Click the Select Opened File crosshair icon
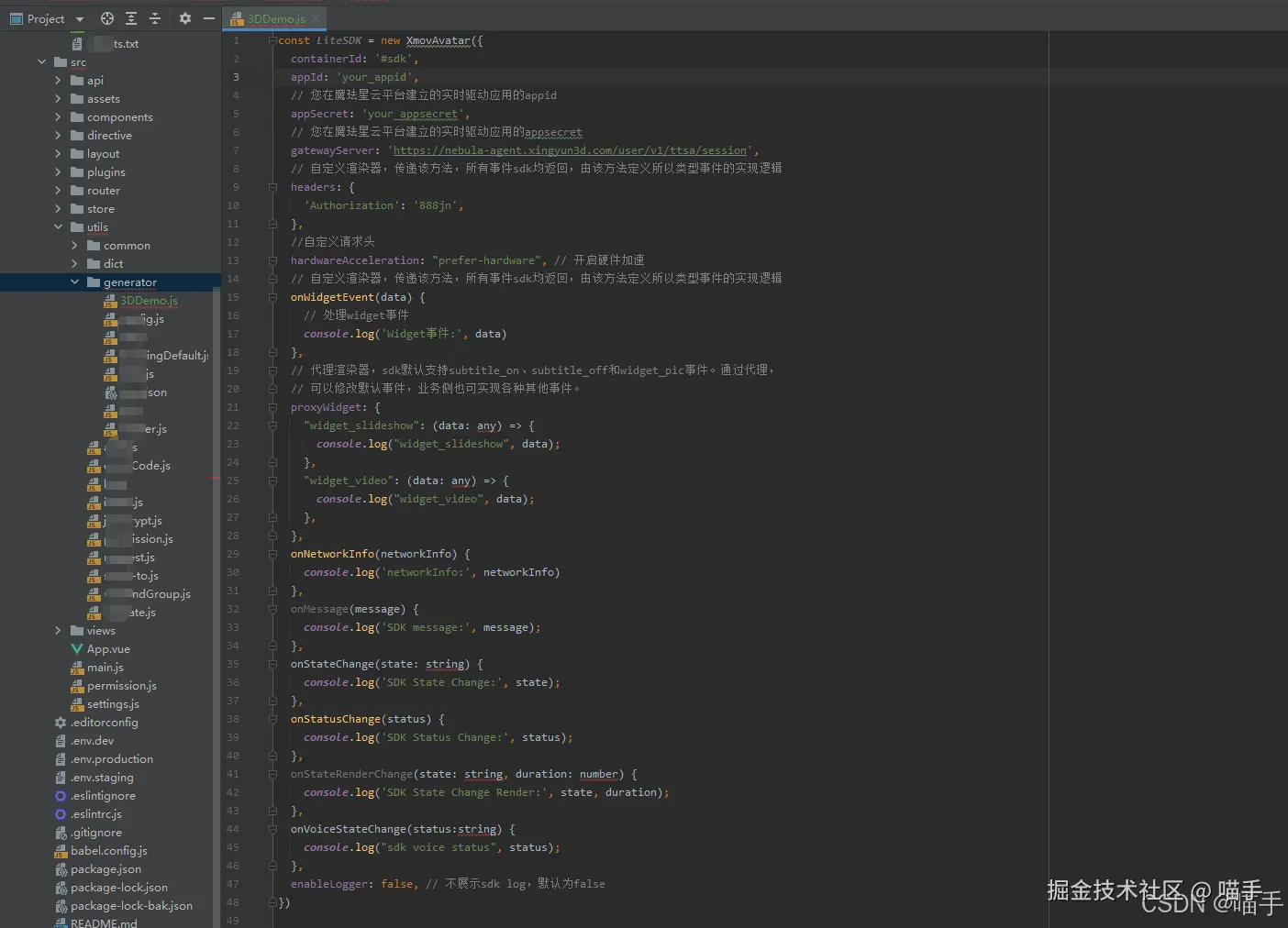Image resolution: width=1288 pixels, height=928 pixels. [107, 18]
